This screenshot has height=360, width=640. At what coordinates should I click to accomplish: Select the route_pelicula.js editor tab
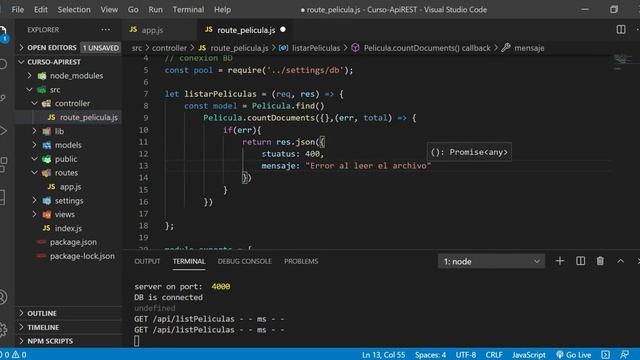[245, 30]
